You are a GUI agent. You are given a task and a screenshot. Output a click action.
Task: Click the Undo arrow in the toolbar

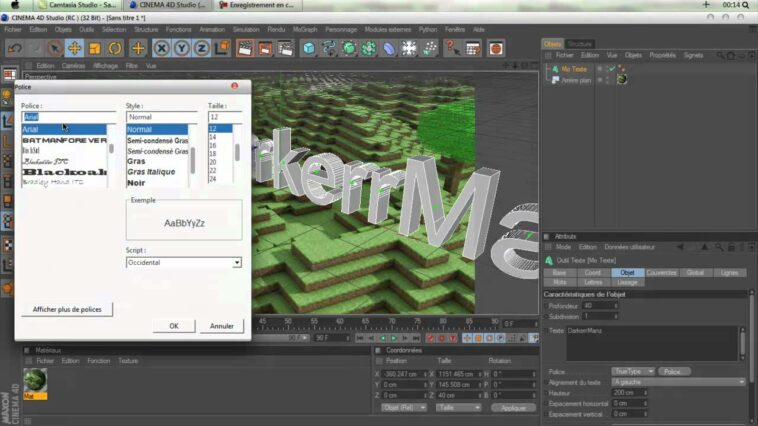pyautogui.click(x=15, y=48)
